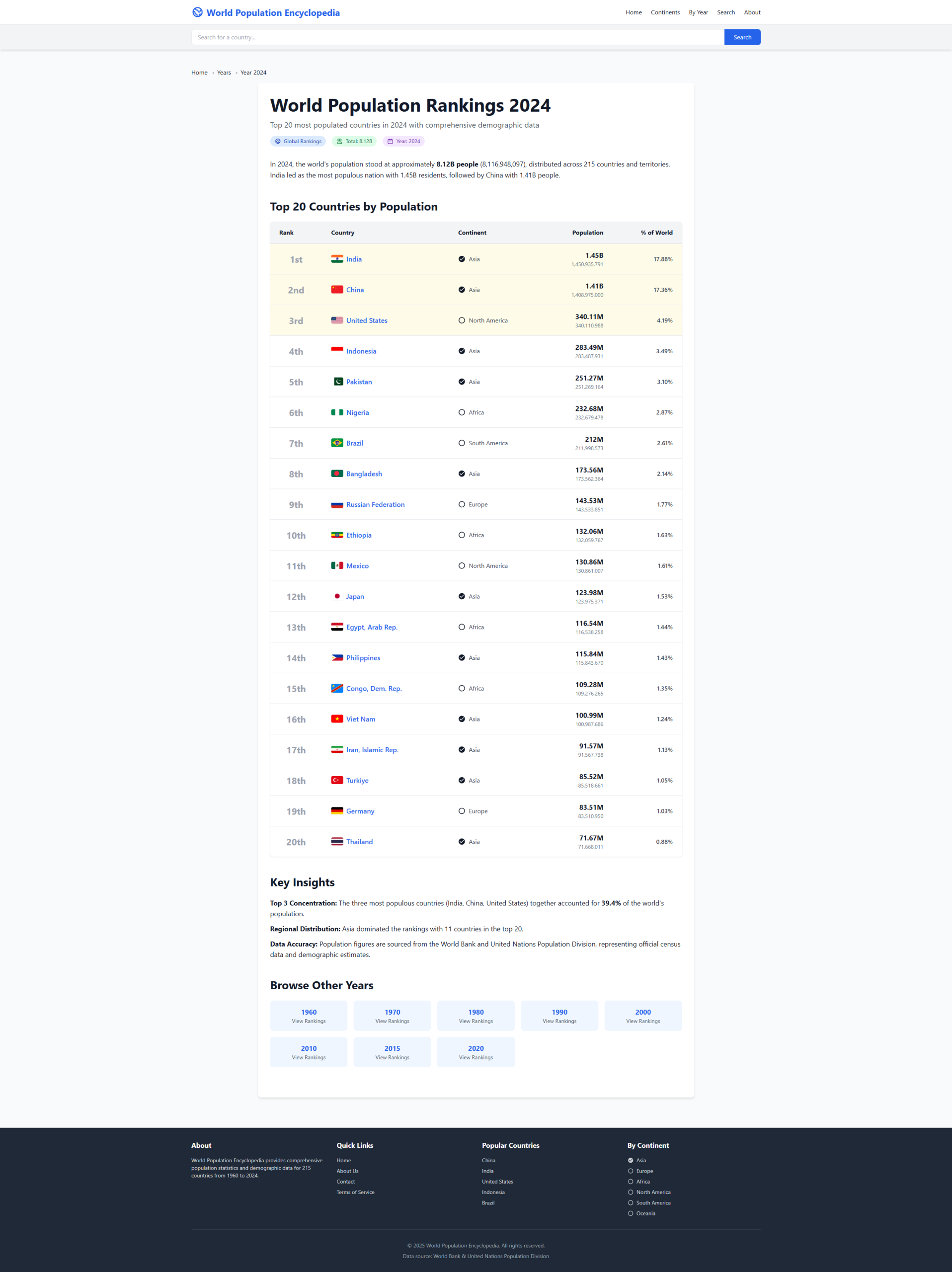Select Oceania continent option in footer
This screenshot has height=1272, width=952.
pos(631,1213)
